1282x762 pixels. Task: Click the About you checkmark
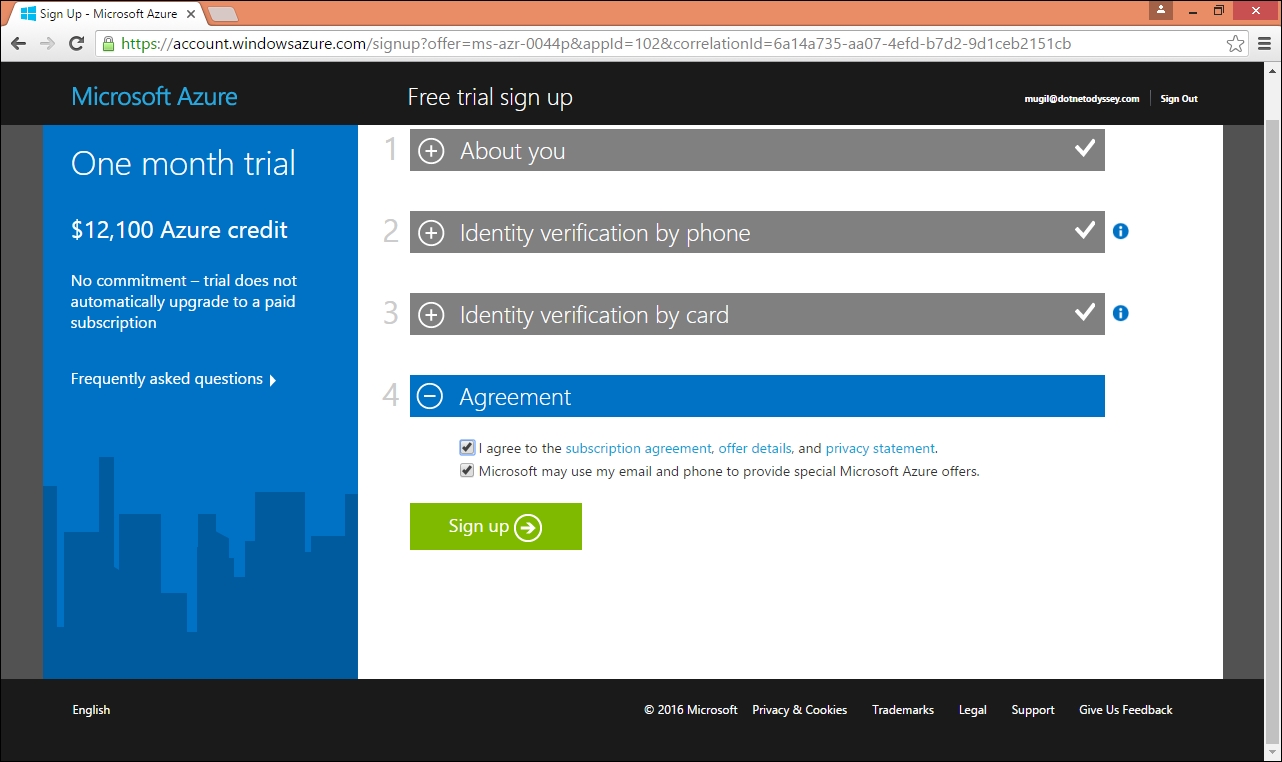[x=1084, y=148]
